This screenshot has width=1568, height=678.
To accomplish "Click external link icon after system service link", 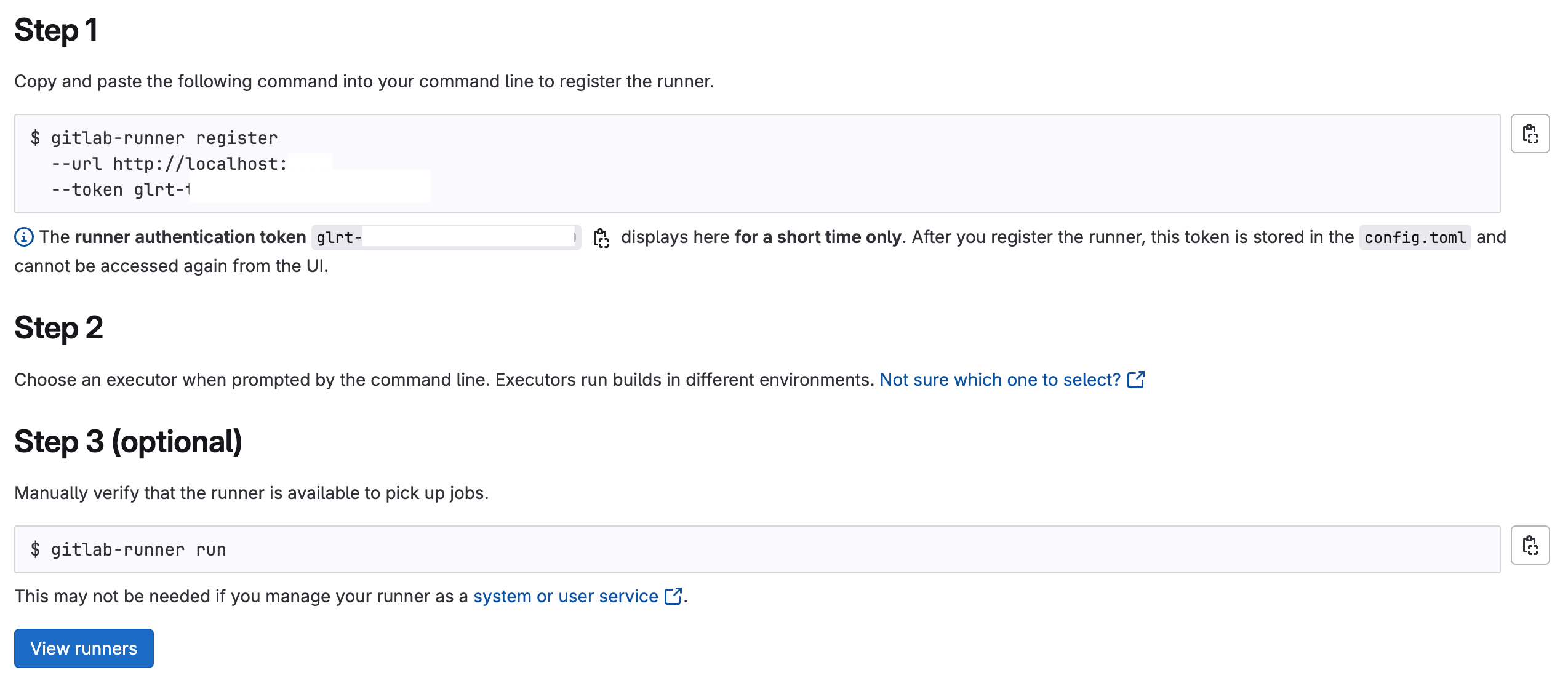I will point(673,596).
